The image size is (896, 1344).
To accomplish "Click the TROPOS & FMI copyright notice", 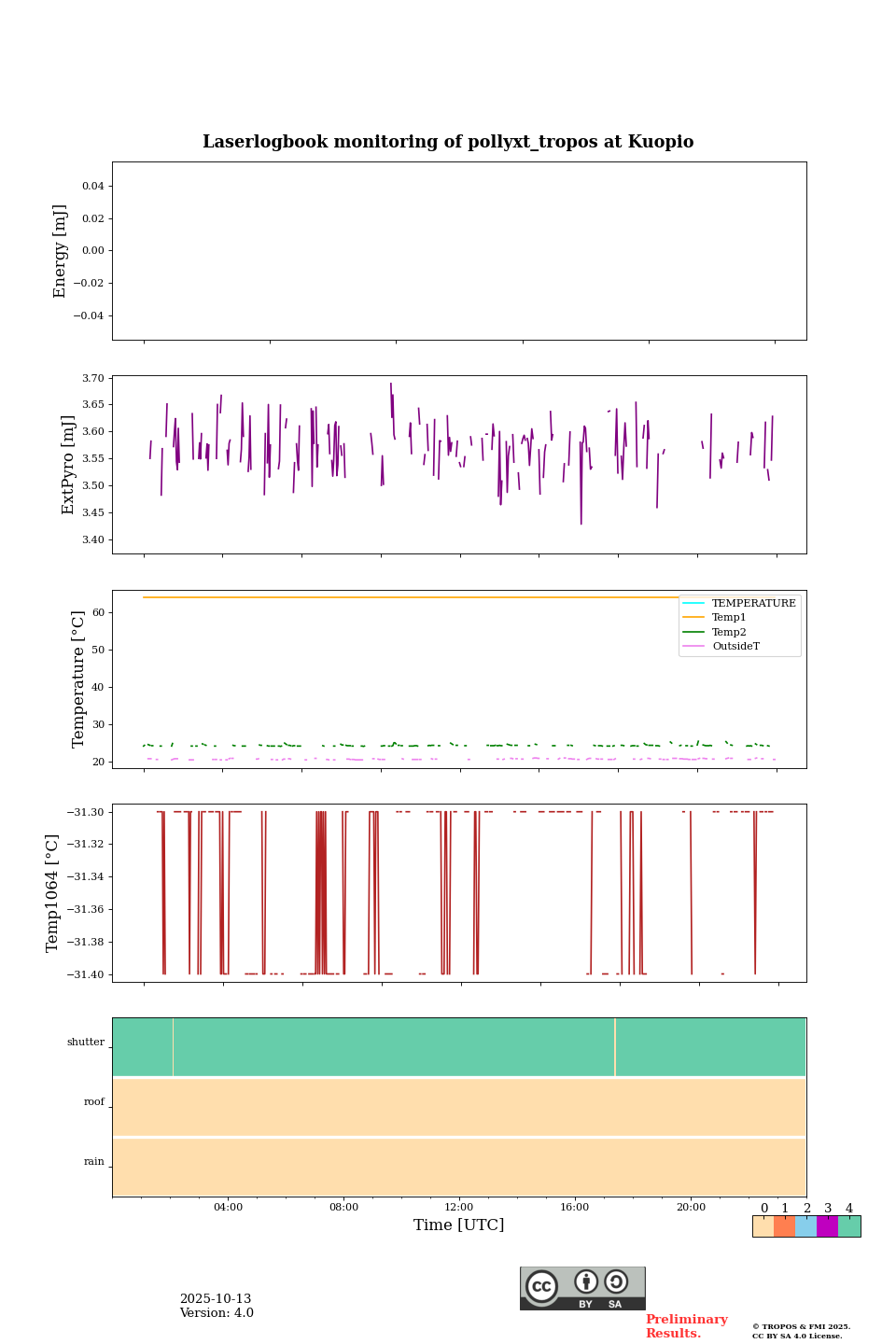I will coord(801,1331).
